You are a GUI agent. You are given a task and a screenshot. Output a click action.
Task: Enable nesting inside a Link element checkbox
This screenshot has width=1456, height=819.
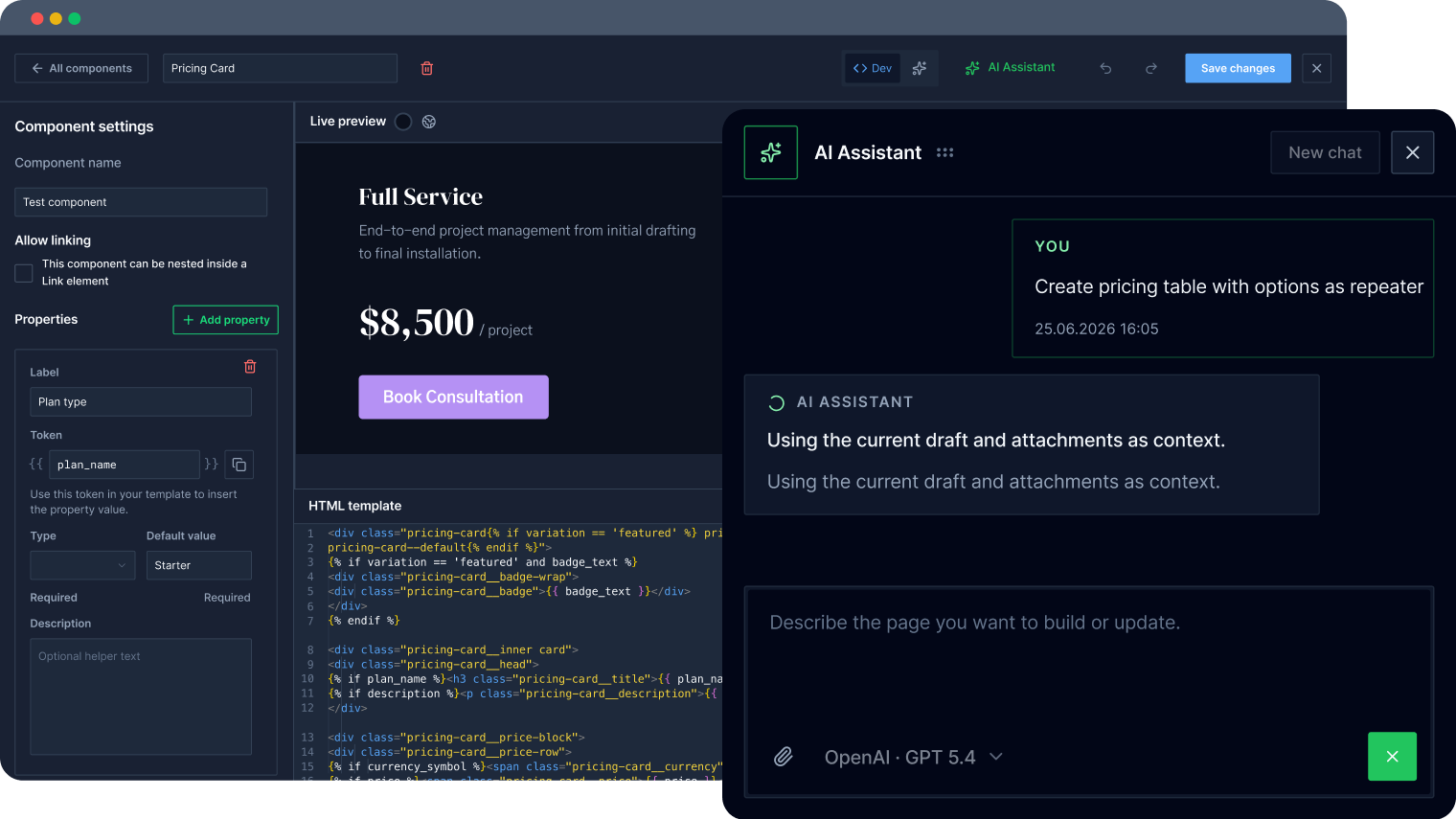(24, 273)
